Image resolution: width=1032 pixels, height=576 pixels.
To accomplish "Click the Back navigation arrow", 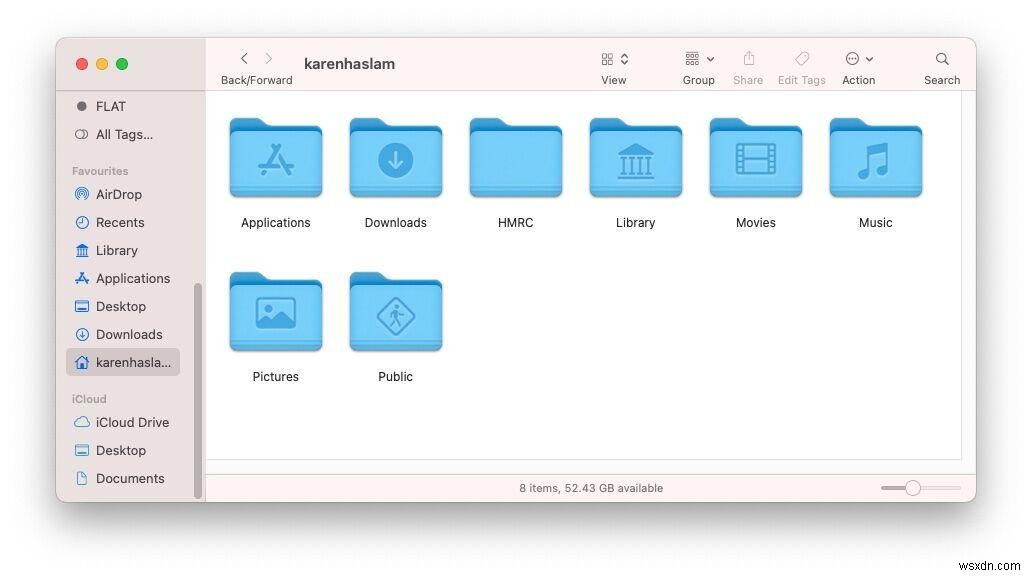I will [x=244, y=58].
